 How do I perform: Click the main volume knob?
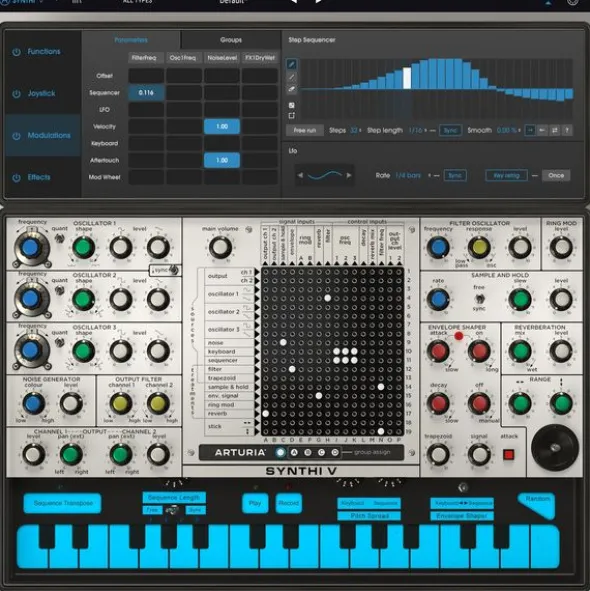(220, 247)
